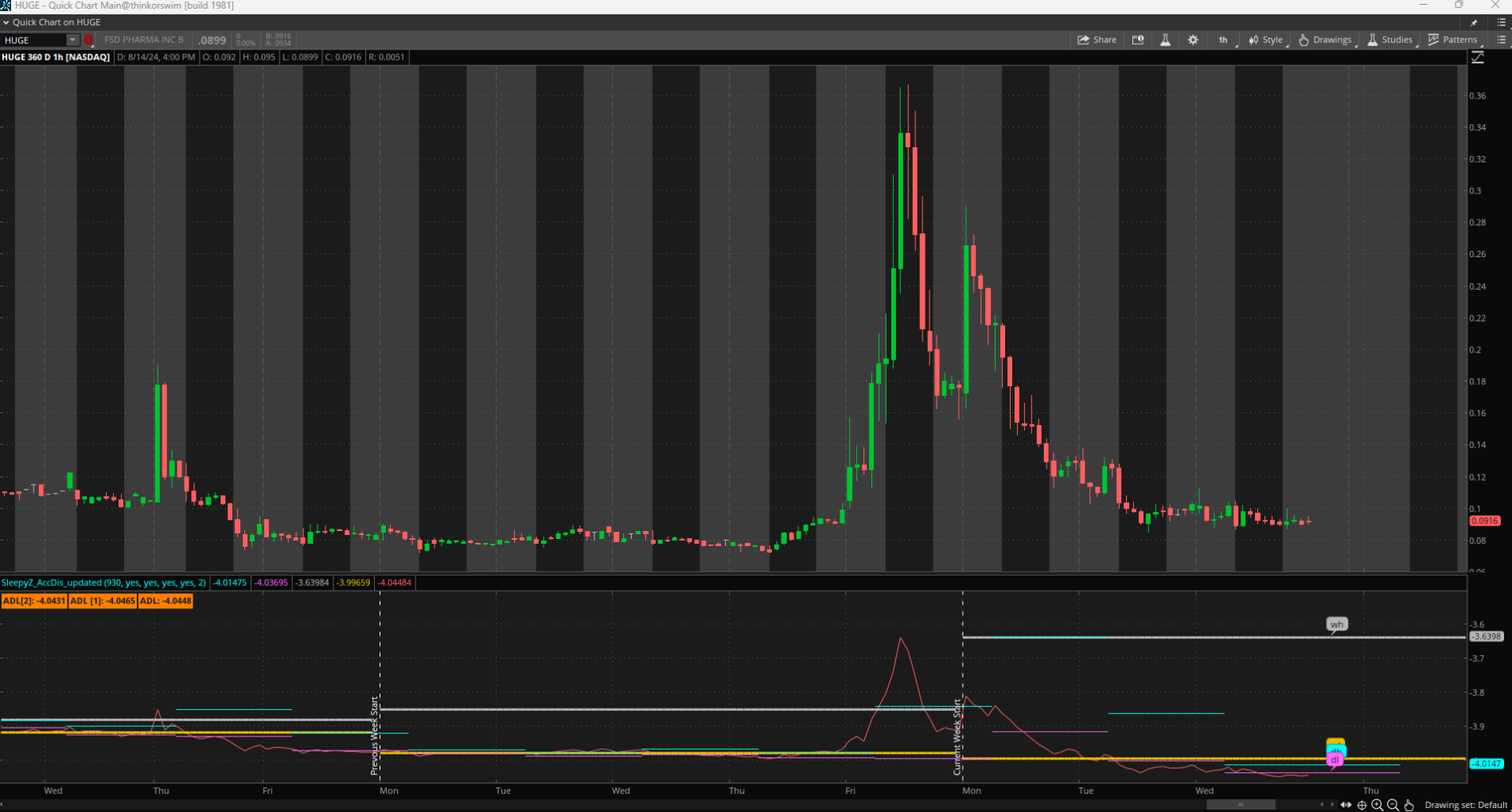The height and width of the screenshot is (812, 1512).
Task: Open the chart settings gear
Action: 1192,40
